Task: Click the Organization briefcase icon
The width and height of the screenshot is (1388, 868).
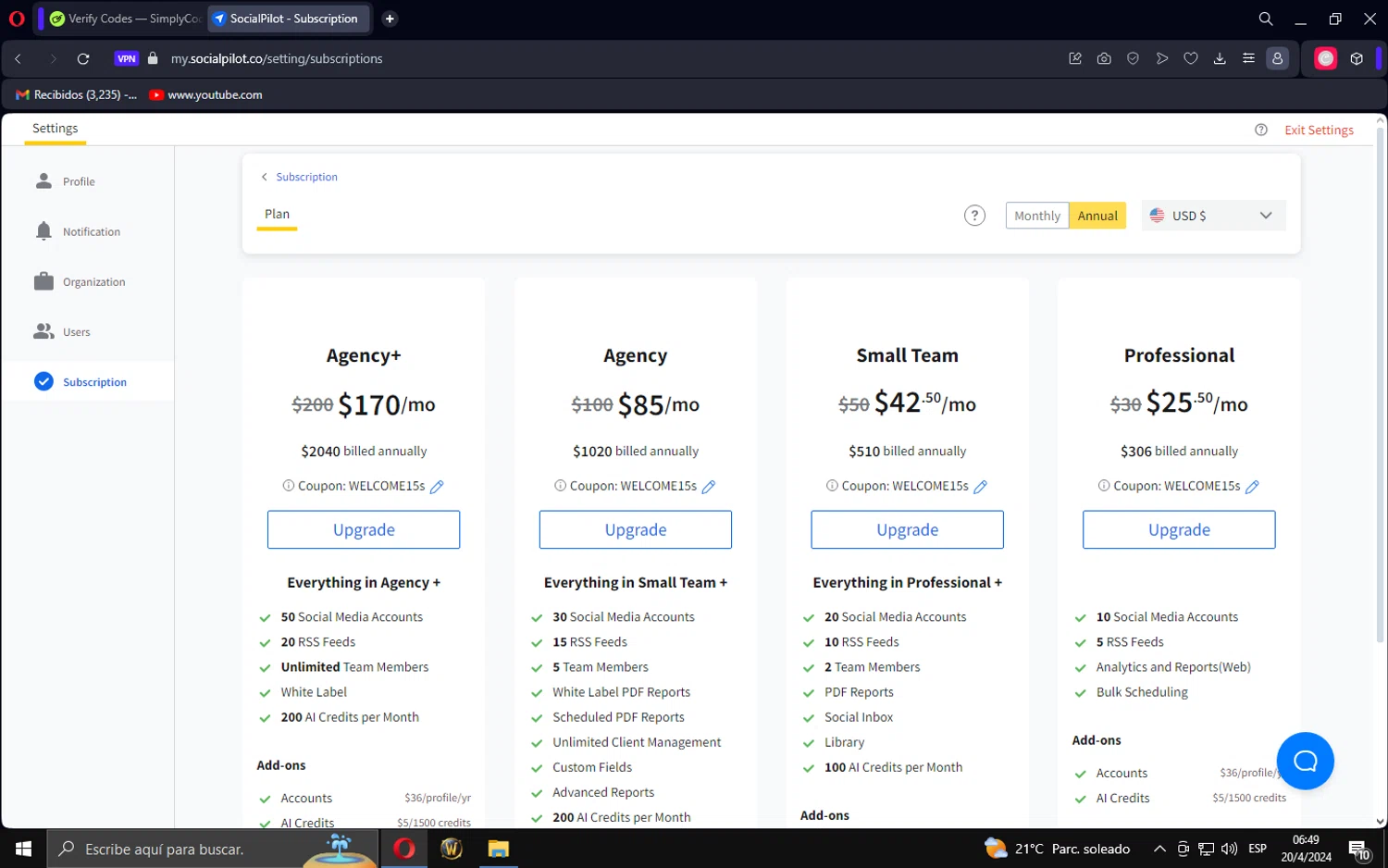Action: click(43, 280)
